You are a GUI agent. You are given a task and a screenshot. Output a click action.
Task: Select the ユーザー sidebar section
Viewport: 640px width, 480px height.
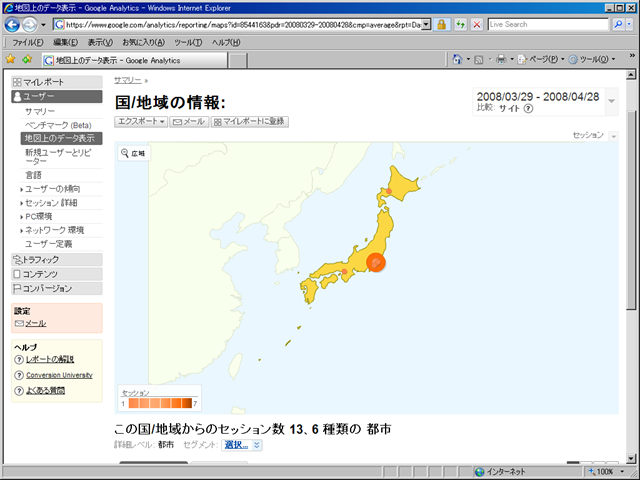tap(57, 96)
